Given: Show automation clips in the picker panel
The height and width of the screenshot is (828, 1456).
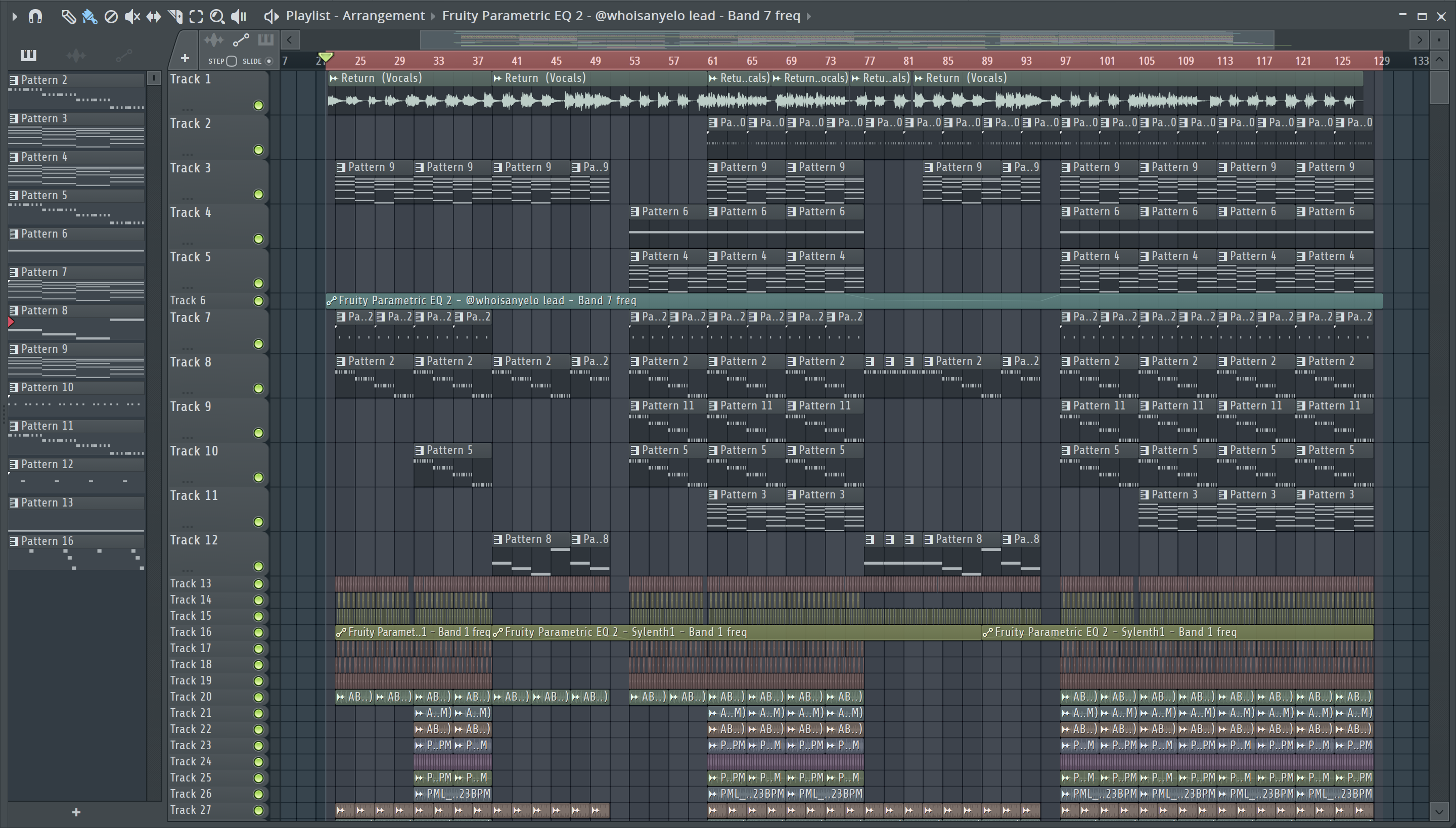Looking at the screenshot, I should (x=124, y=55).
